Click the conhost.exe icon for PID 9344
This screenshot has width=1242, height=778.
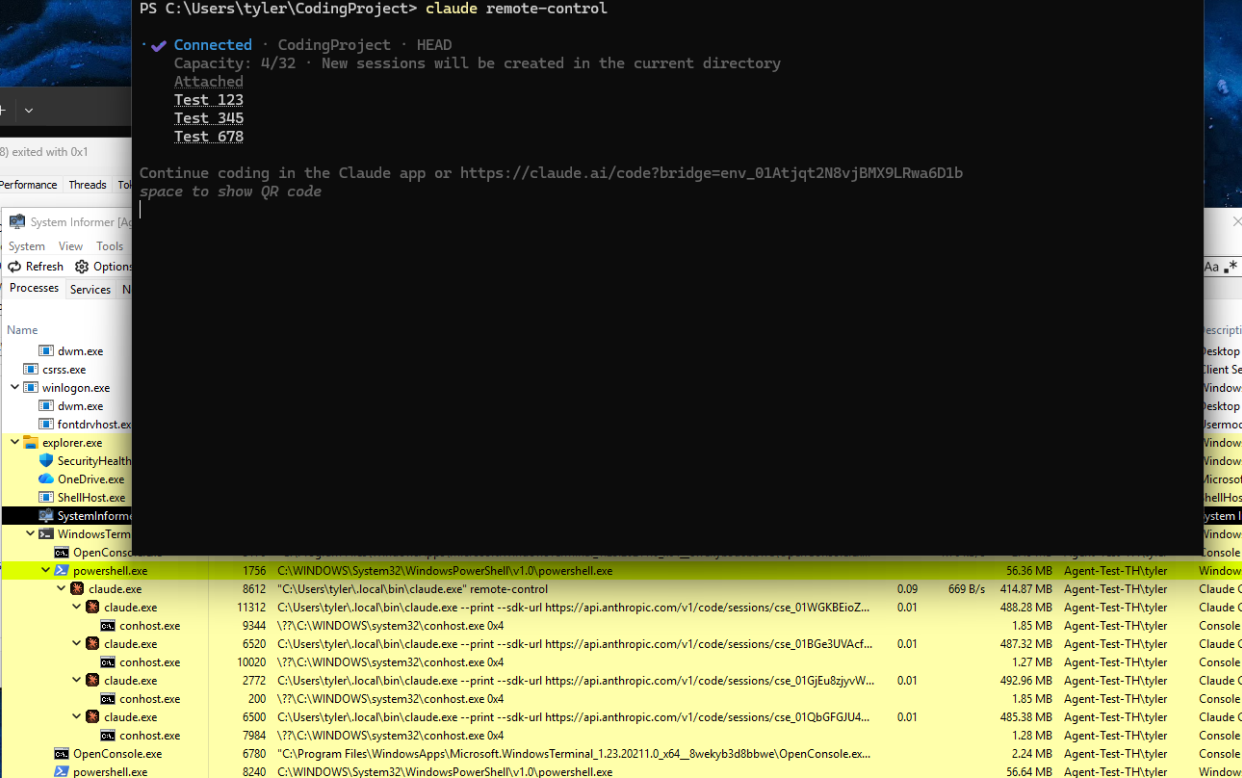coord(108,626)
